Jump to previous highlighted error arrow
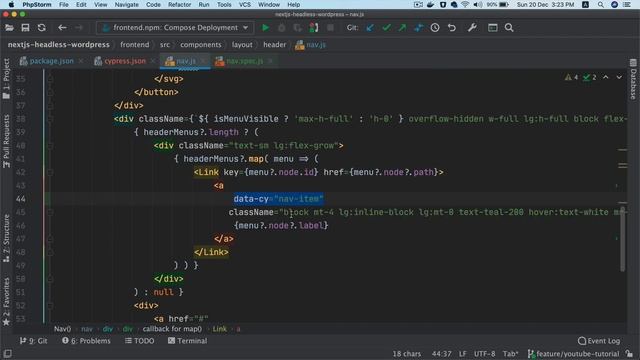This screenshot has width=640, height=360. pyautogui.click(x=606, y=77)
